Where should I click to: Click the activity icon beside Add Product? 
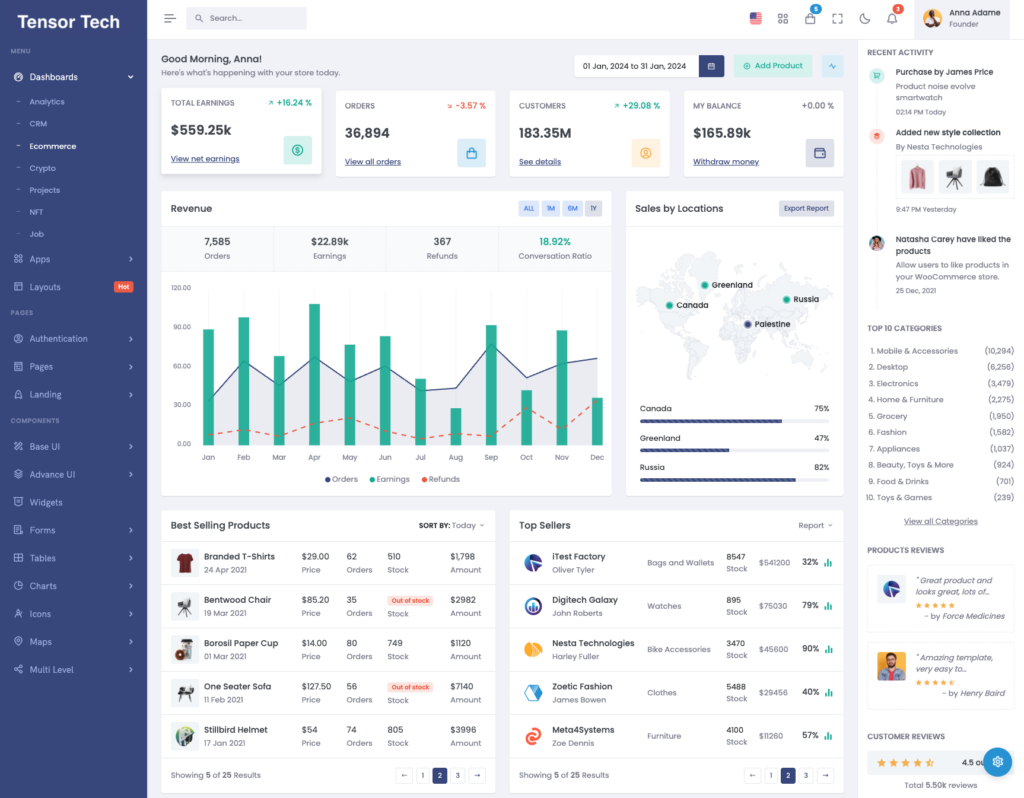click(832, 65)
